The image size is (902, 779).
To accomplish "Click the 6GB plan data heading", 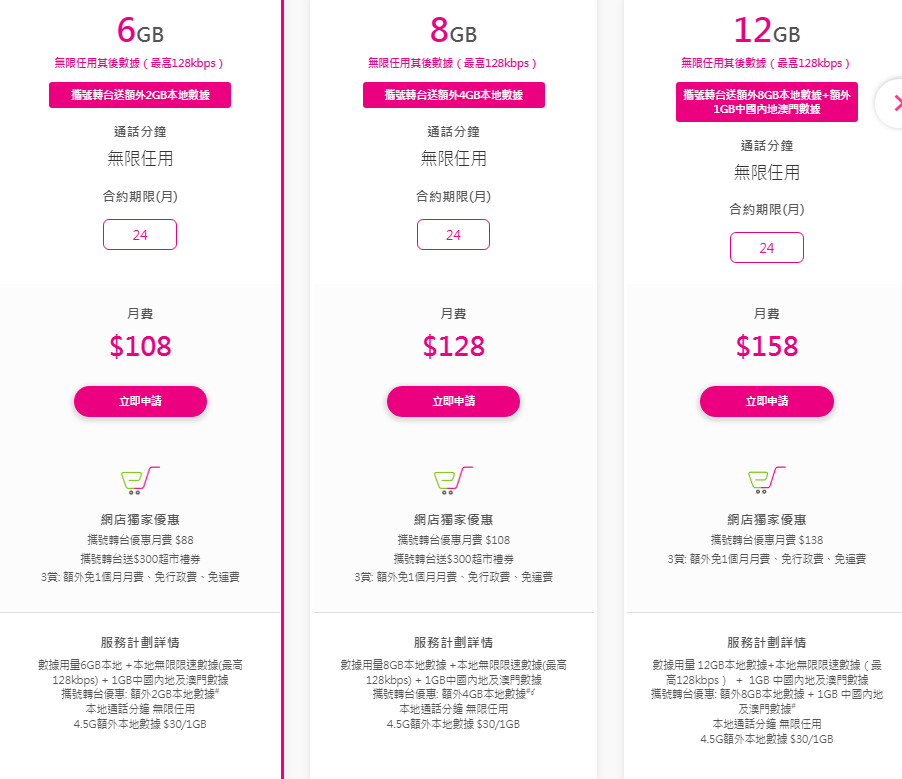I will click(140, 30).
